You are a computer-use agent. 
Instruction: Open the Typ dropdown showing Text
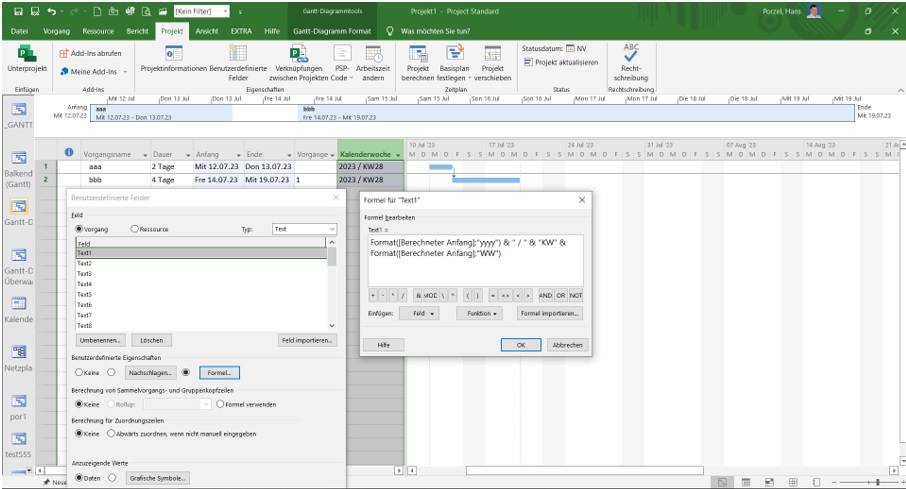point(304,229)
